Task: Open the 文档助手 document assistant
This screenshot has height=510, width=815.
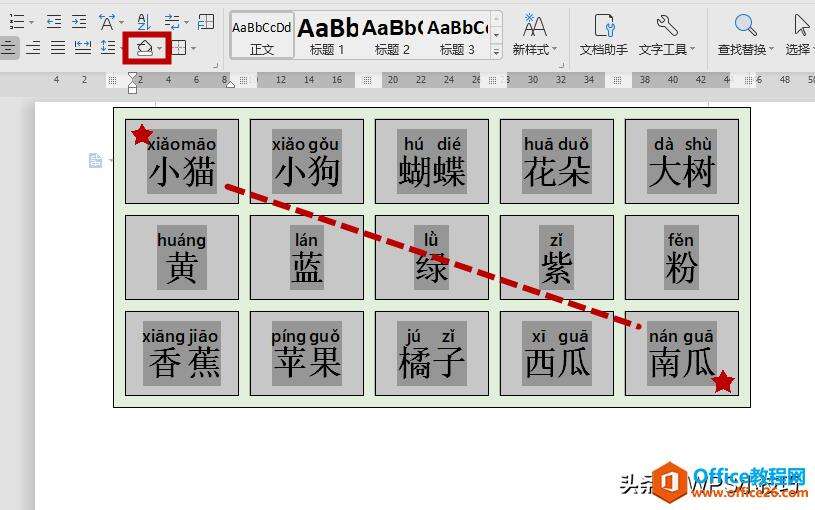Action: (x=604, y=35)
